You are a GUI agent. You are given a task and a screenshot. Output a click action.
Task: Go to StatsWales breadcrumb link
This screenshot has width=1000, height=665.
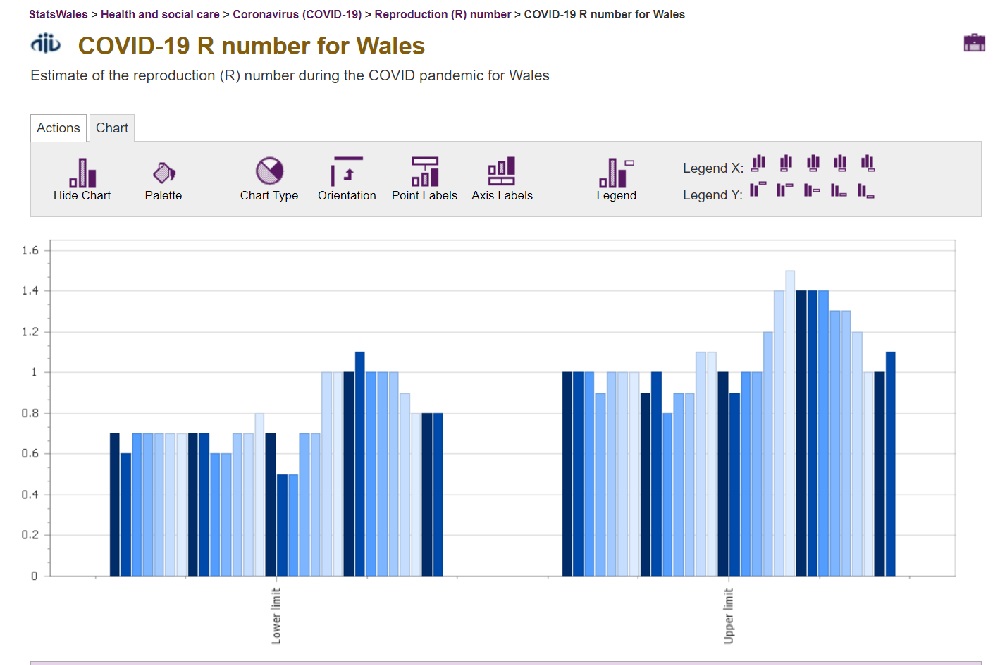click(x=58, y=14)
